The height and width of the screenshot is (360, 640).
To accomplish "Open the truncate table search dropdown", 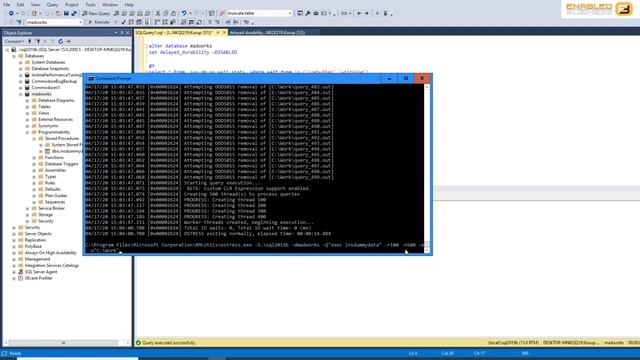I will [290, 13].
